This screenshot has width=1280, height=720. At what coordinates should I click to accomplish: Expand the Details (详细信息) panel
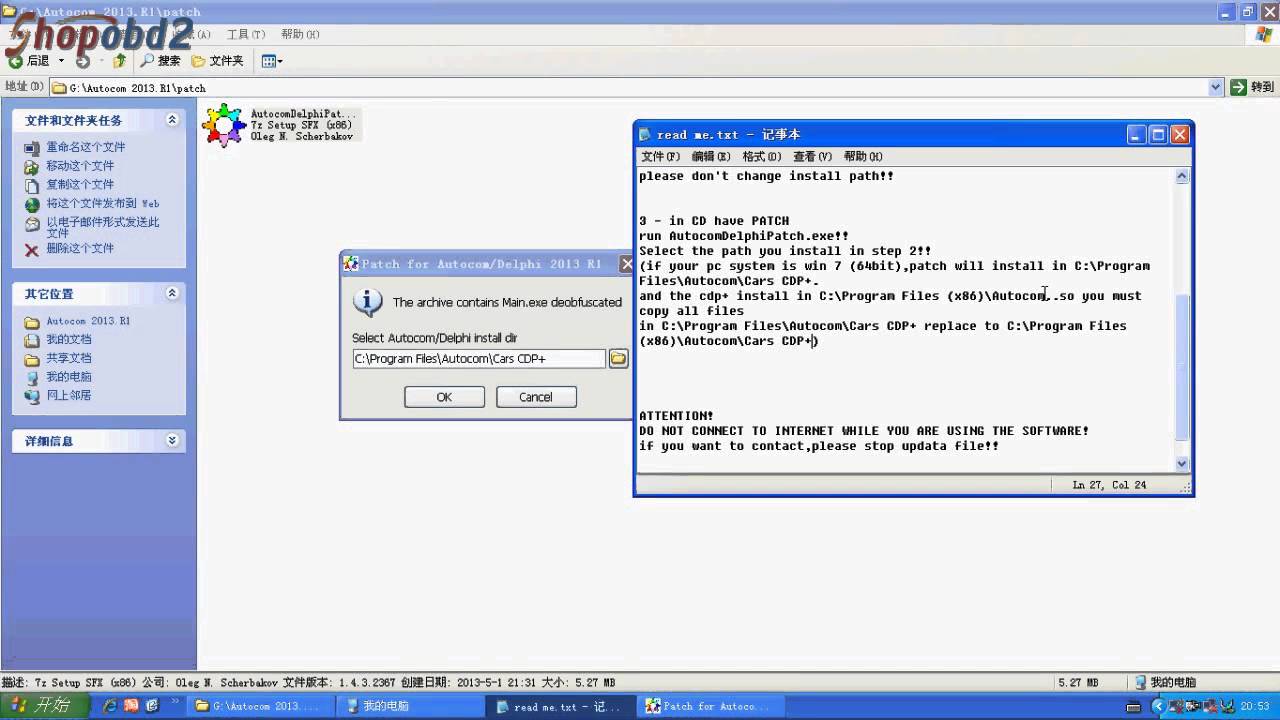(172, 441)
